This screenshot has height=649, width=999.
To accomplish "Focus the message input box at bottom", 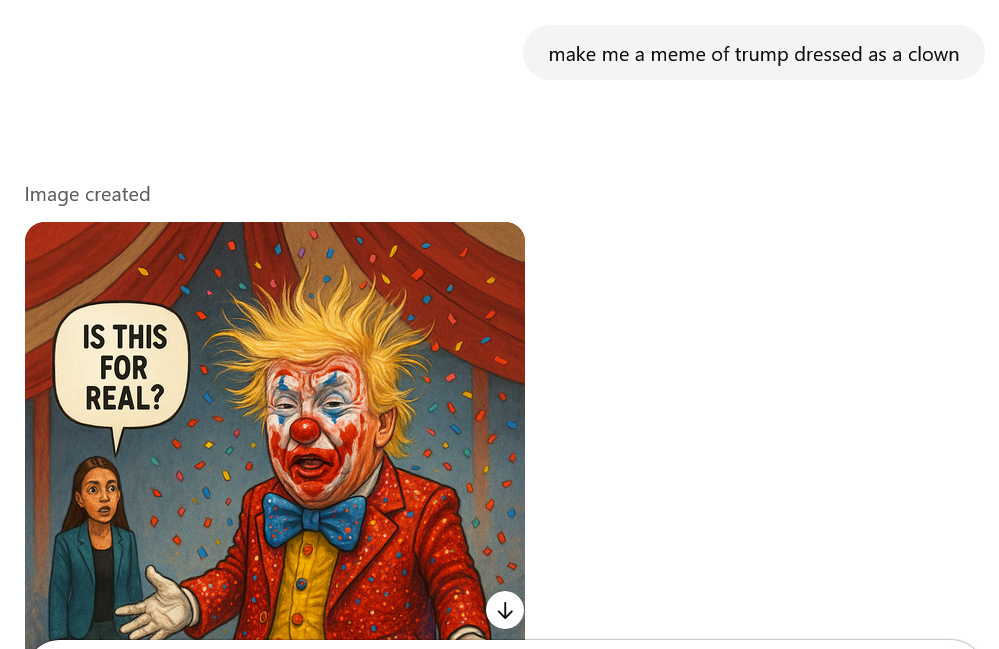I will click(503, 645).
